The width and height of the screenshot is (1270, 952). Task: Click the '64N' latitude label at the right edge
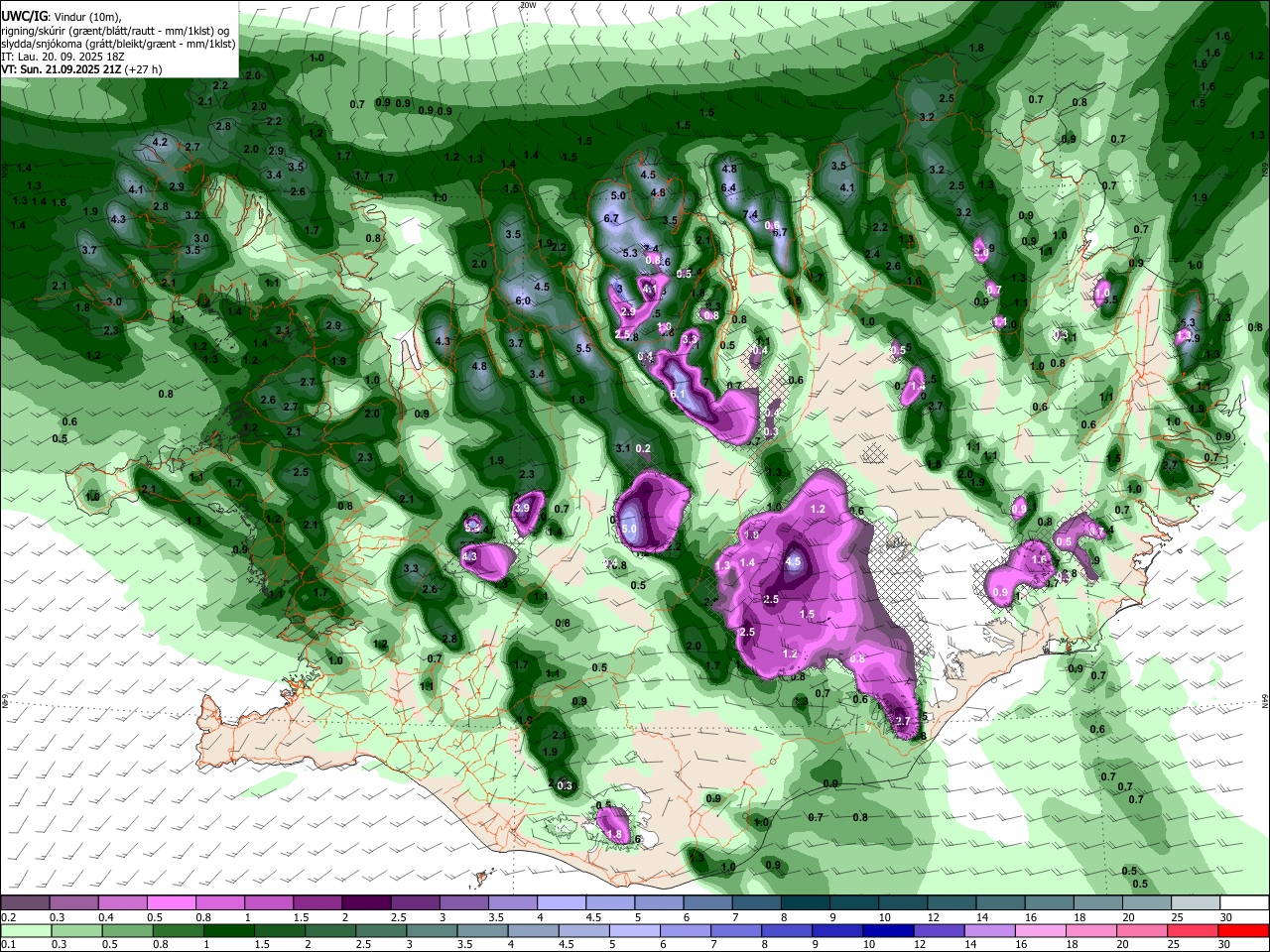click(1265, 701)
